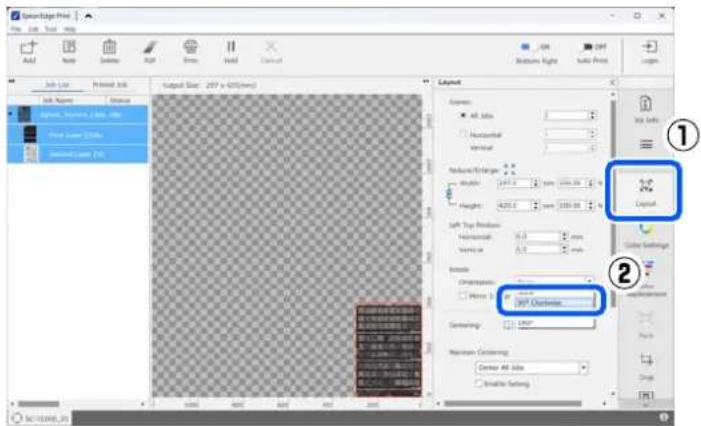This screenshot has height=426, width=701.
Task: Click the Hold pause icon
Action: [x=231, y=46]
